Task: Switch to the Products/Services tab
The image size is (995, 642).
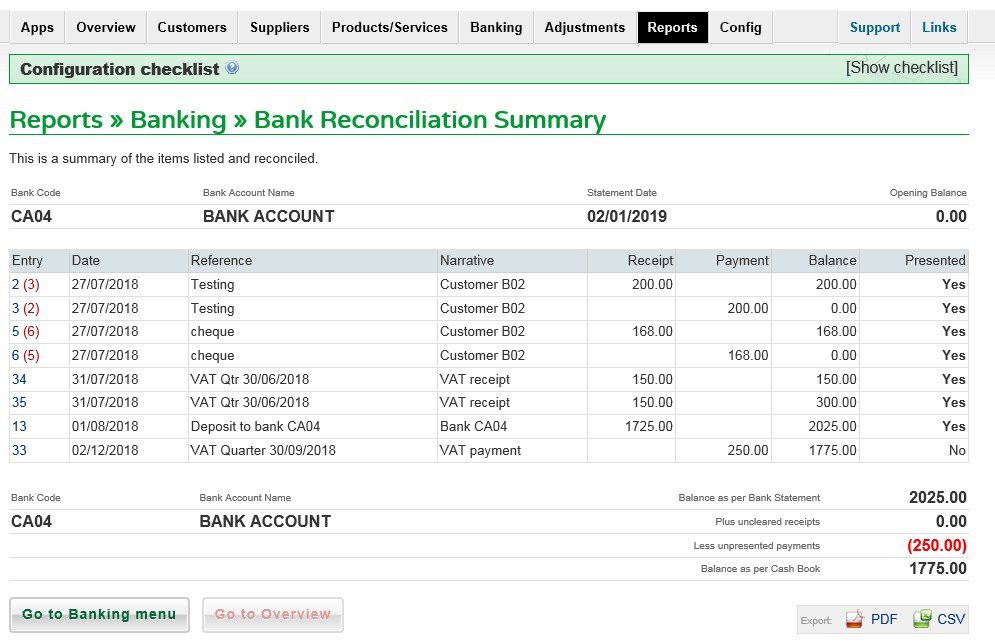Action: pyautogui.click(x=389, y=27)
